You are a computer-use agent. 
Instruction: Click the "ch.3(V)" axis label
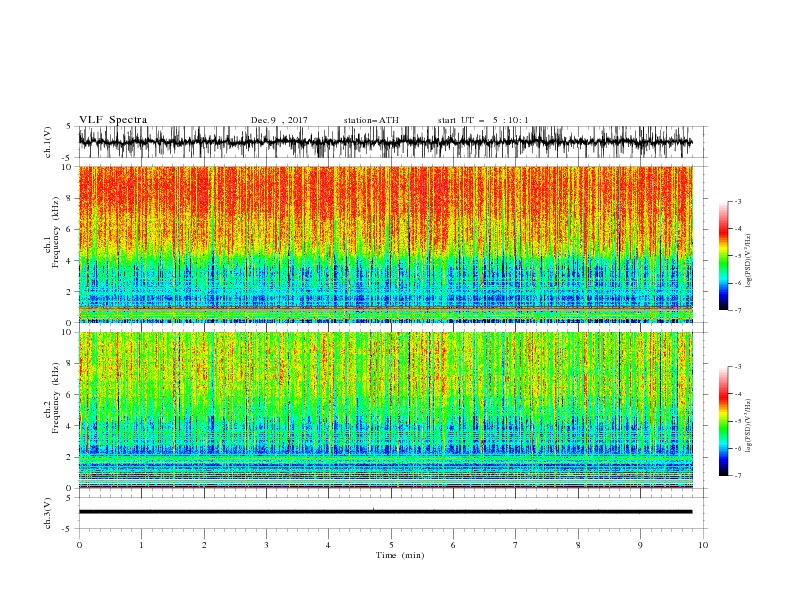pyautogui.click(x=48, y=513)
